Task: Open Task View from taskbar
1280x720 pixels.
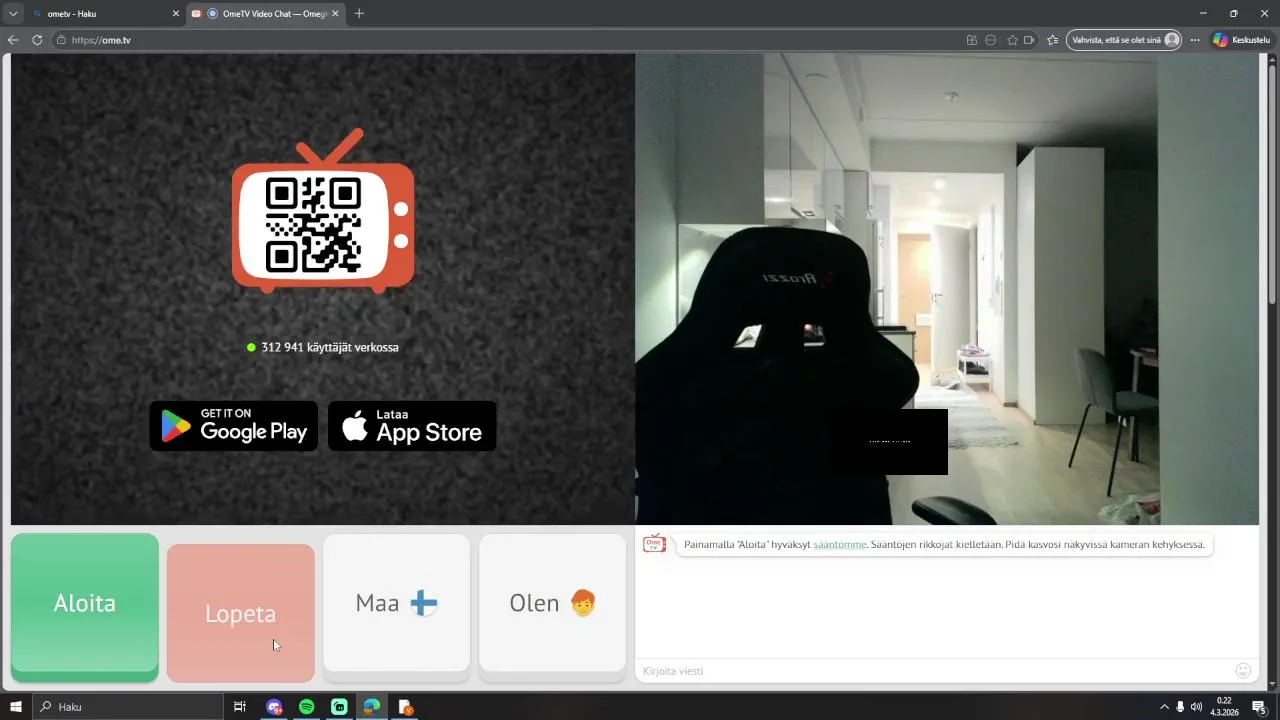Action: [x=240, y=707]
